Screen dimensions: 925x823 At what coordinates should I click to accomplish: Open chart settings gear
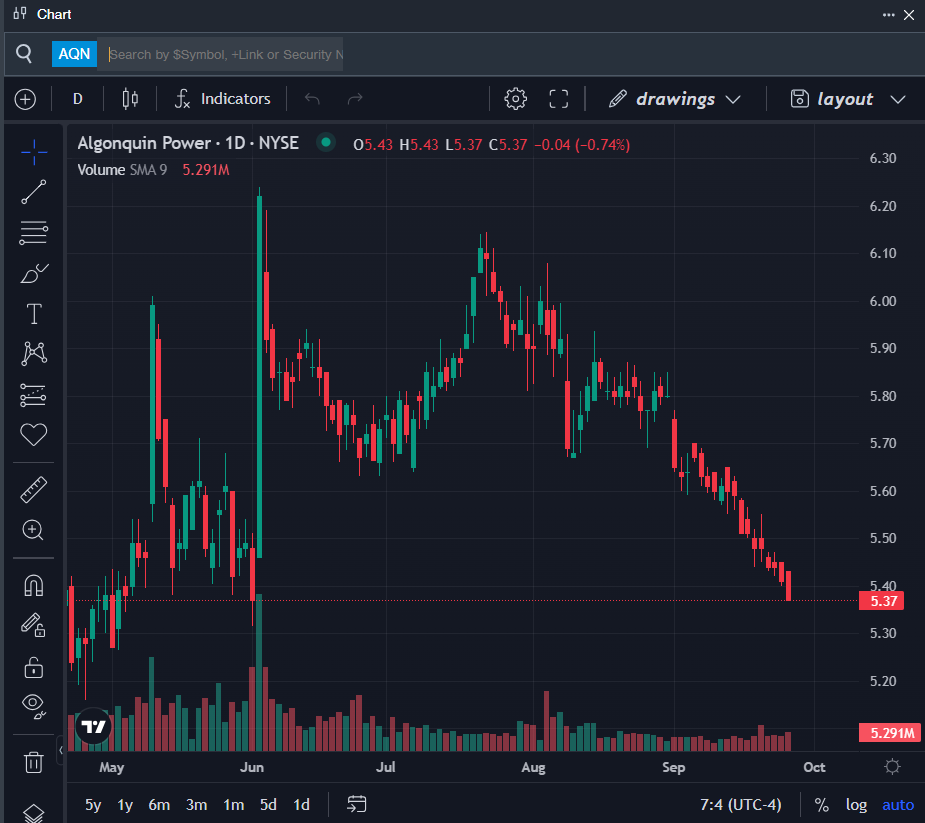(516, 99)
